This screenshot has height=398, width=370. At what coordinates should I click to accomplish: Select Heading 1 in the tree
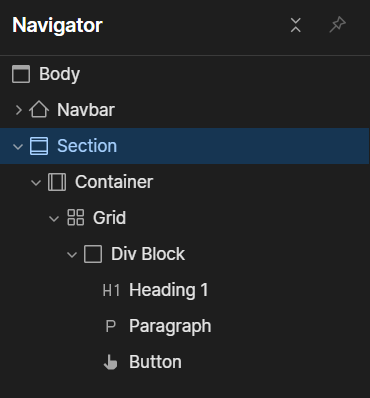(169, 290)
